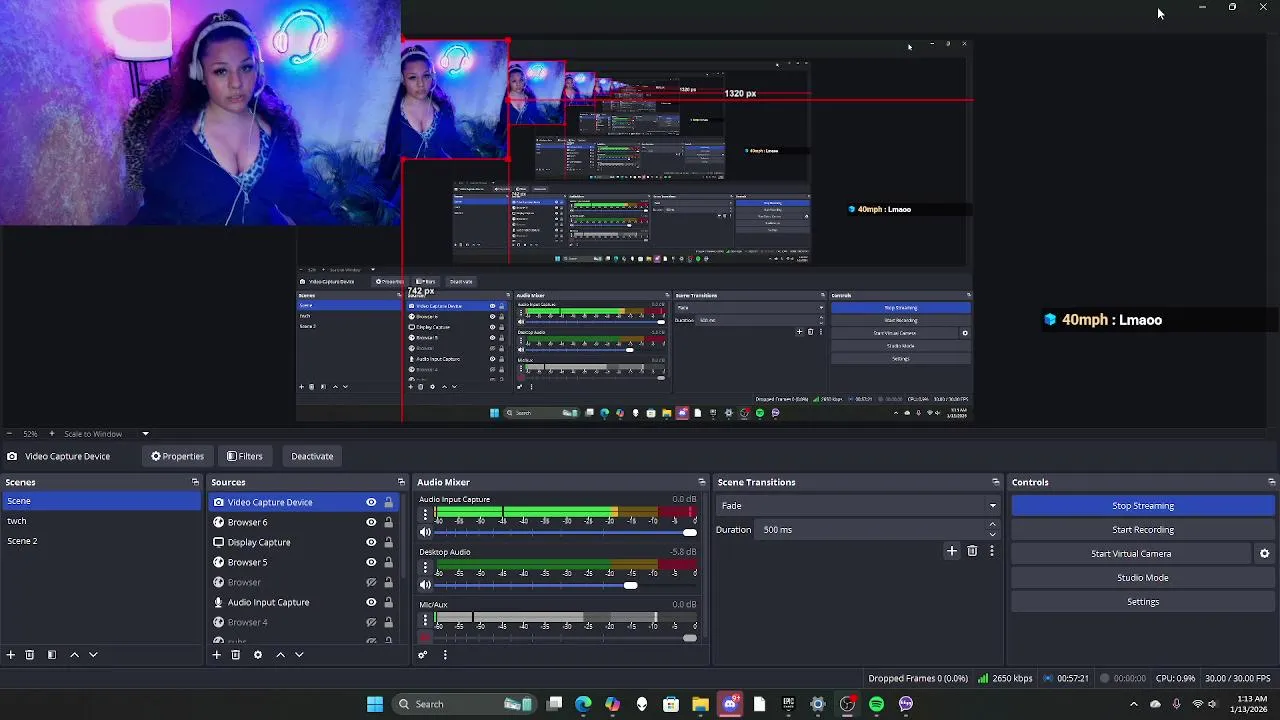This screenshot has width=1280, height=720.
Task: Open source Properties button
Action: click(177, 456)
